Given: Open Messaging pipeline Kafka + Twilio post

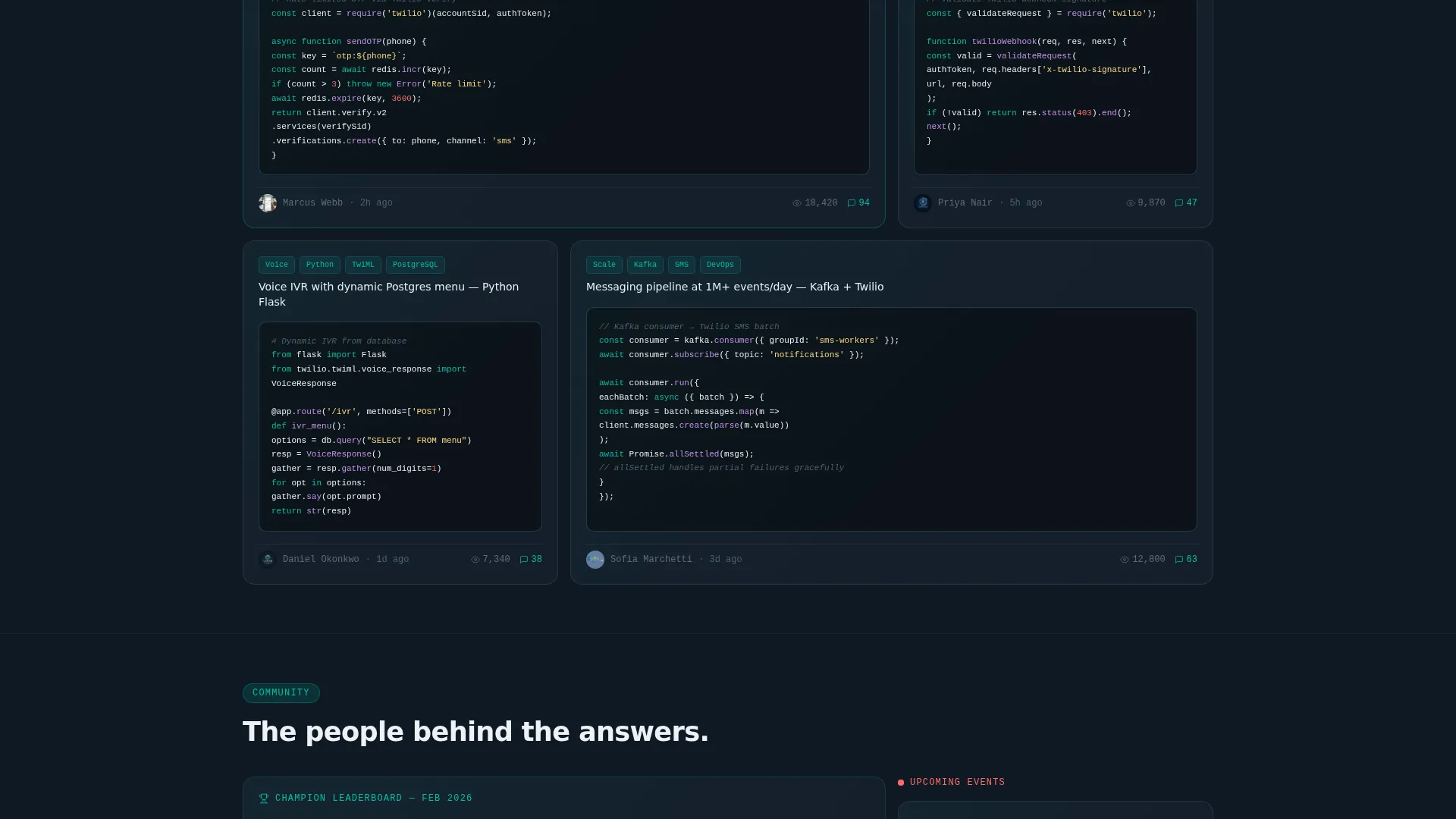Looking at the screenshot, I should tap(735, 287).
